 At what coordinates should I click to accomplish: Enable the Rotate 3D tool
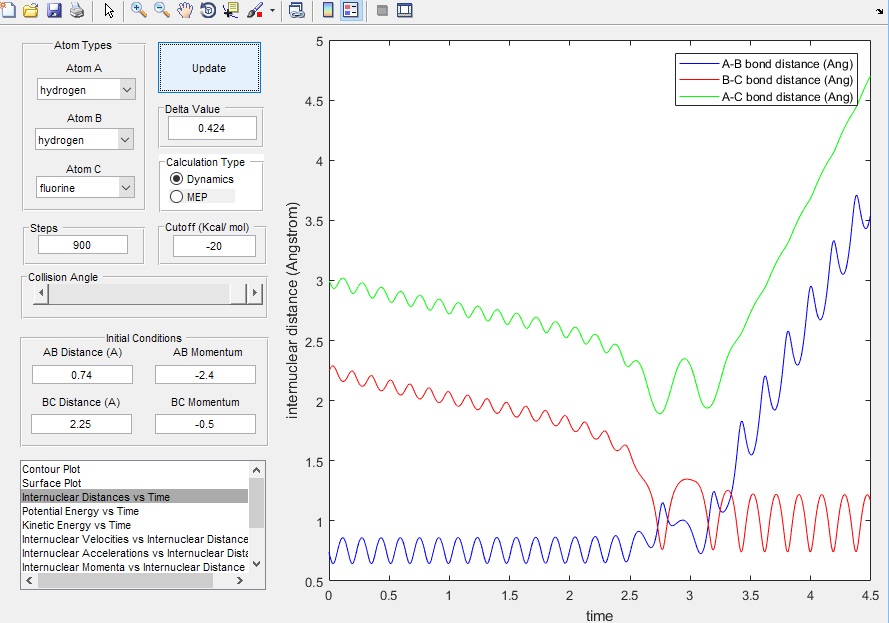tap(208, 11)
